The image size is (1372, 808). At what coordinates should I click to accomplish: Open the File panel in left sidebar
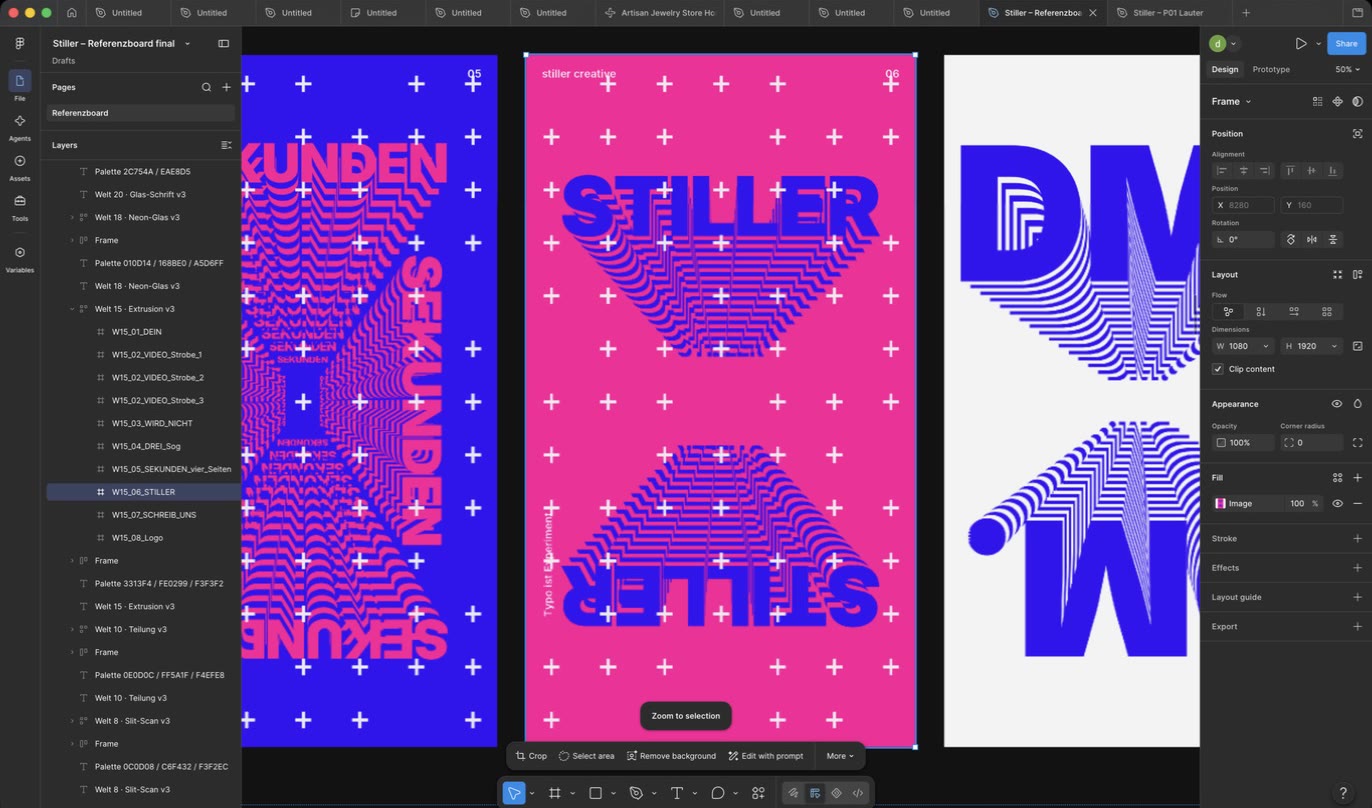click(20, 85)
